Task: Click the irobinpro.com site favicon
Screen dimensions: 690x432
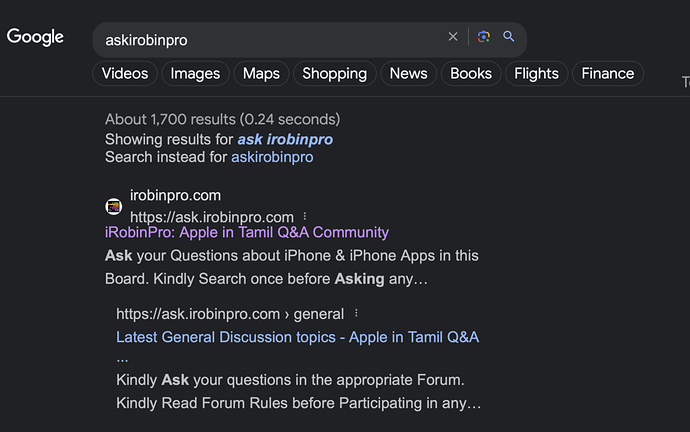Action: pos(114,206)
